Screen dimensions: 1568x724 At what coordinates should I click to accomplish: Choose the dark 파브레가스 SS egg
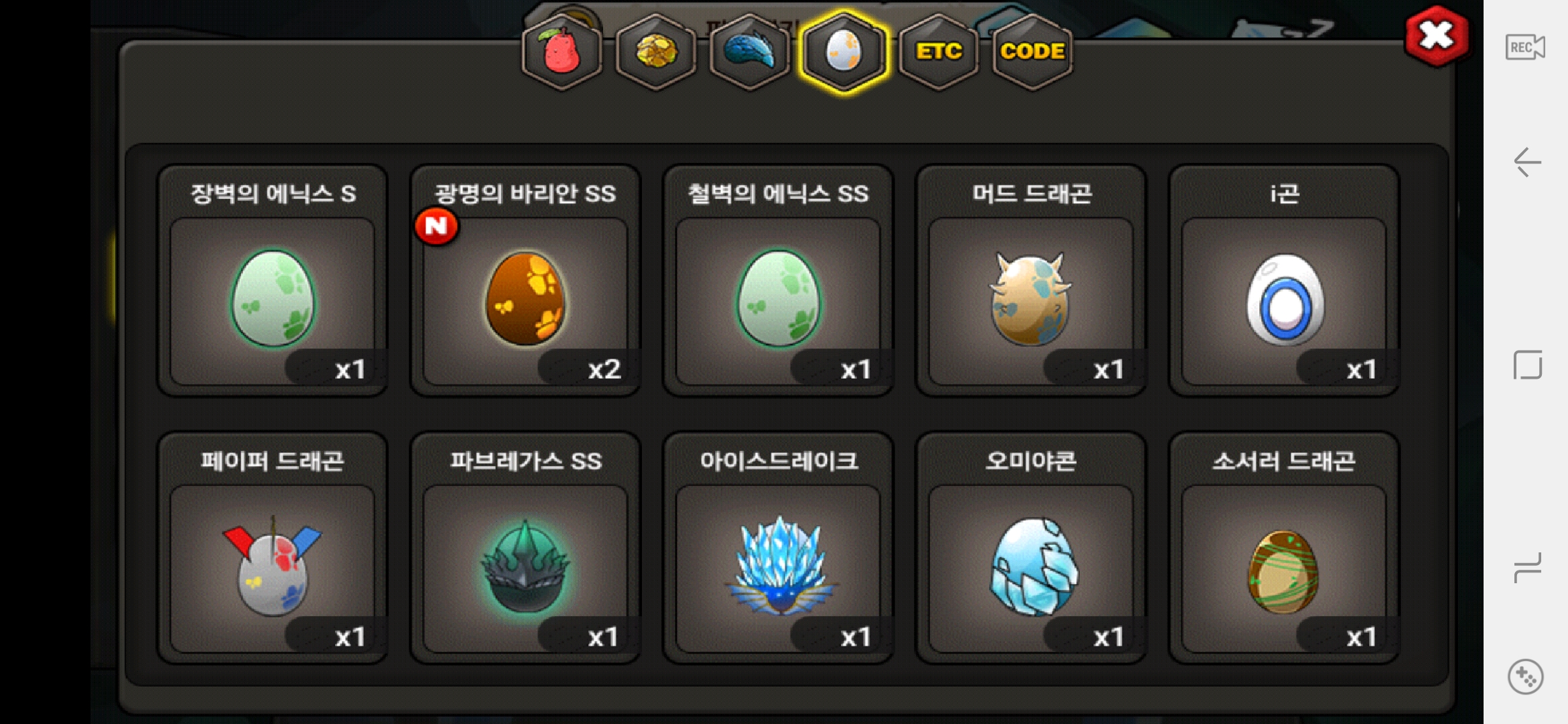[525, 548]
